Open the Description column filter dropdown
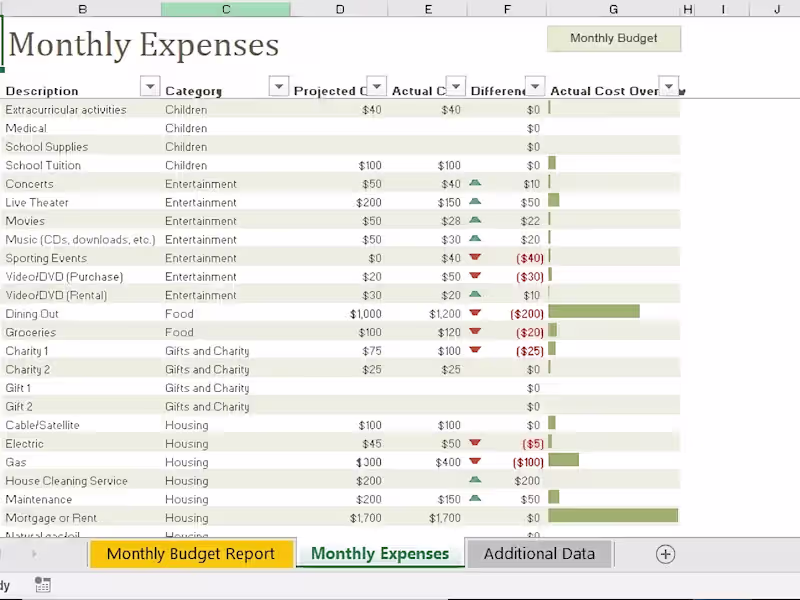Screen dimensions: 800x600 click(x=150, y=86)
